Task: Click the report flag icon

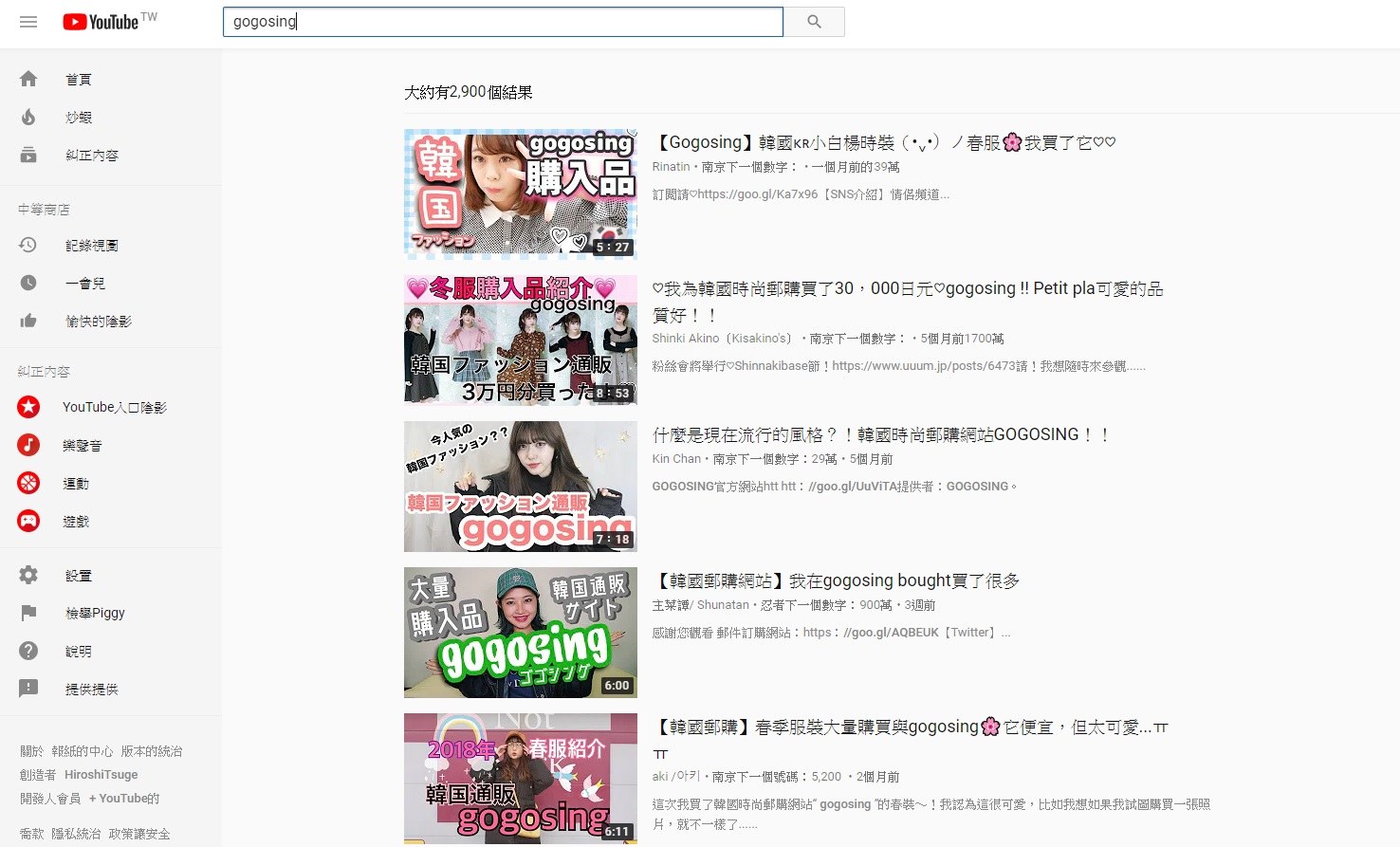Action: tap(28, 613)
